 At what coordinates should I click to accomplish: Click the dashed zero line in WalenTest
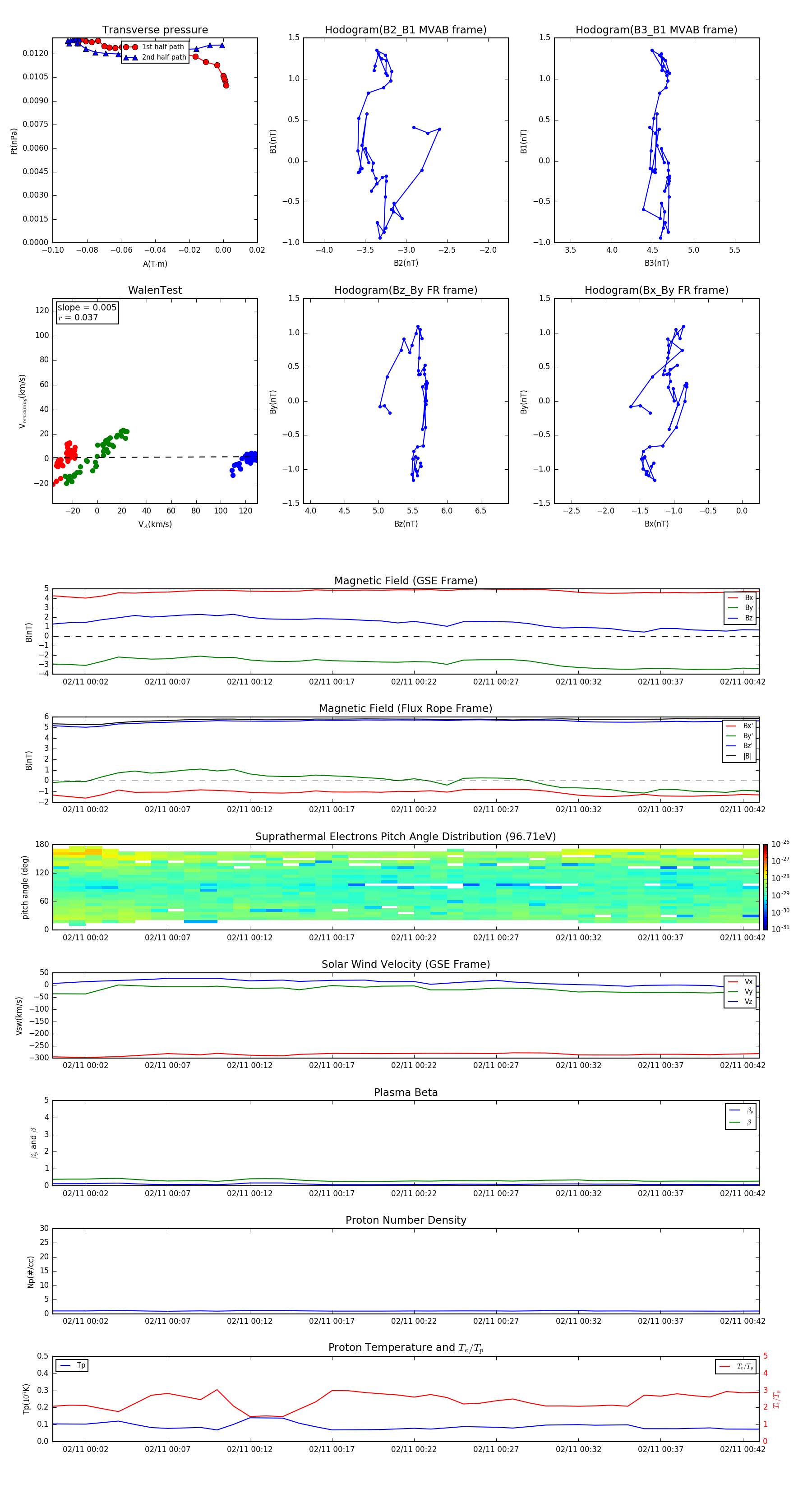155,457
